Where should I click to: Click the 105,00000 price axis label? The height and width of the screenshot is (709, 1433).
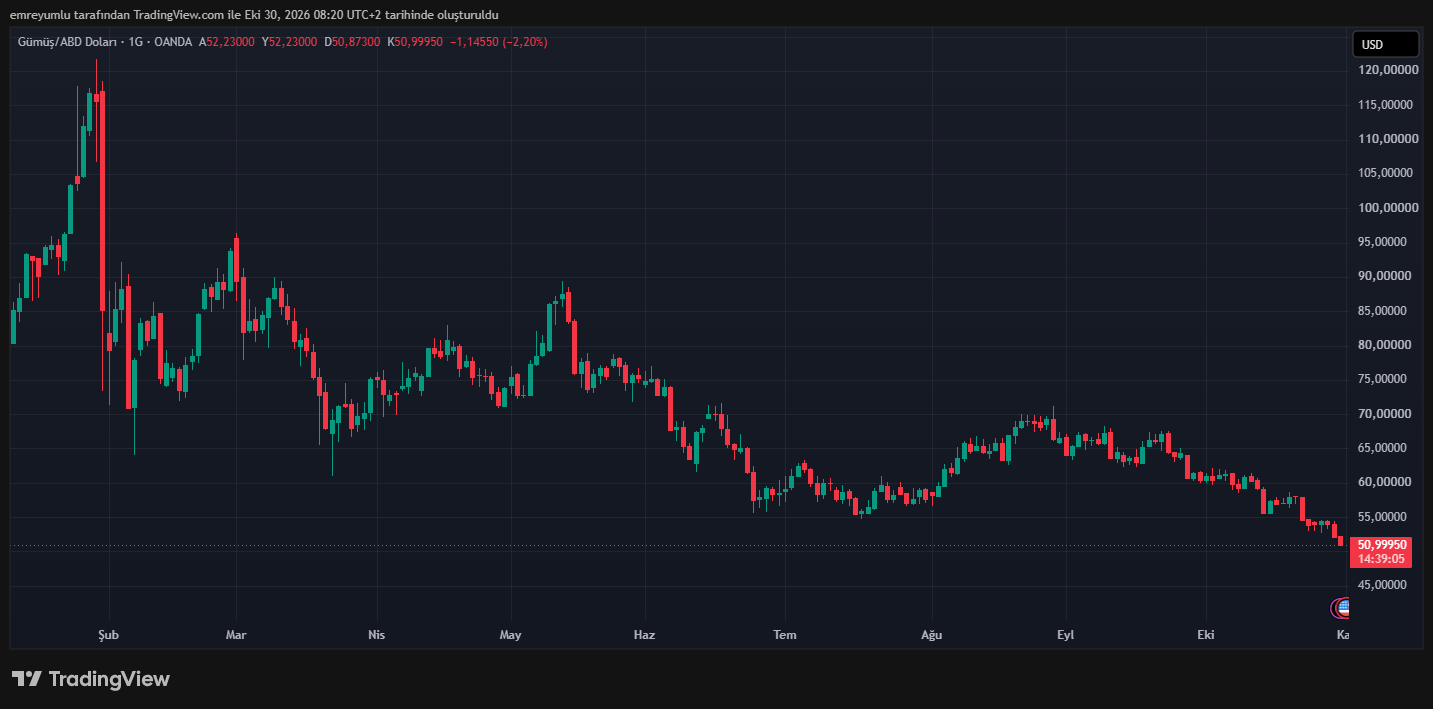tap(1384, 173)
